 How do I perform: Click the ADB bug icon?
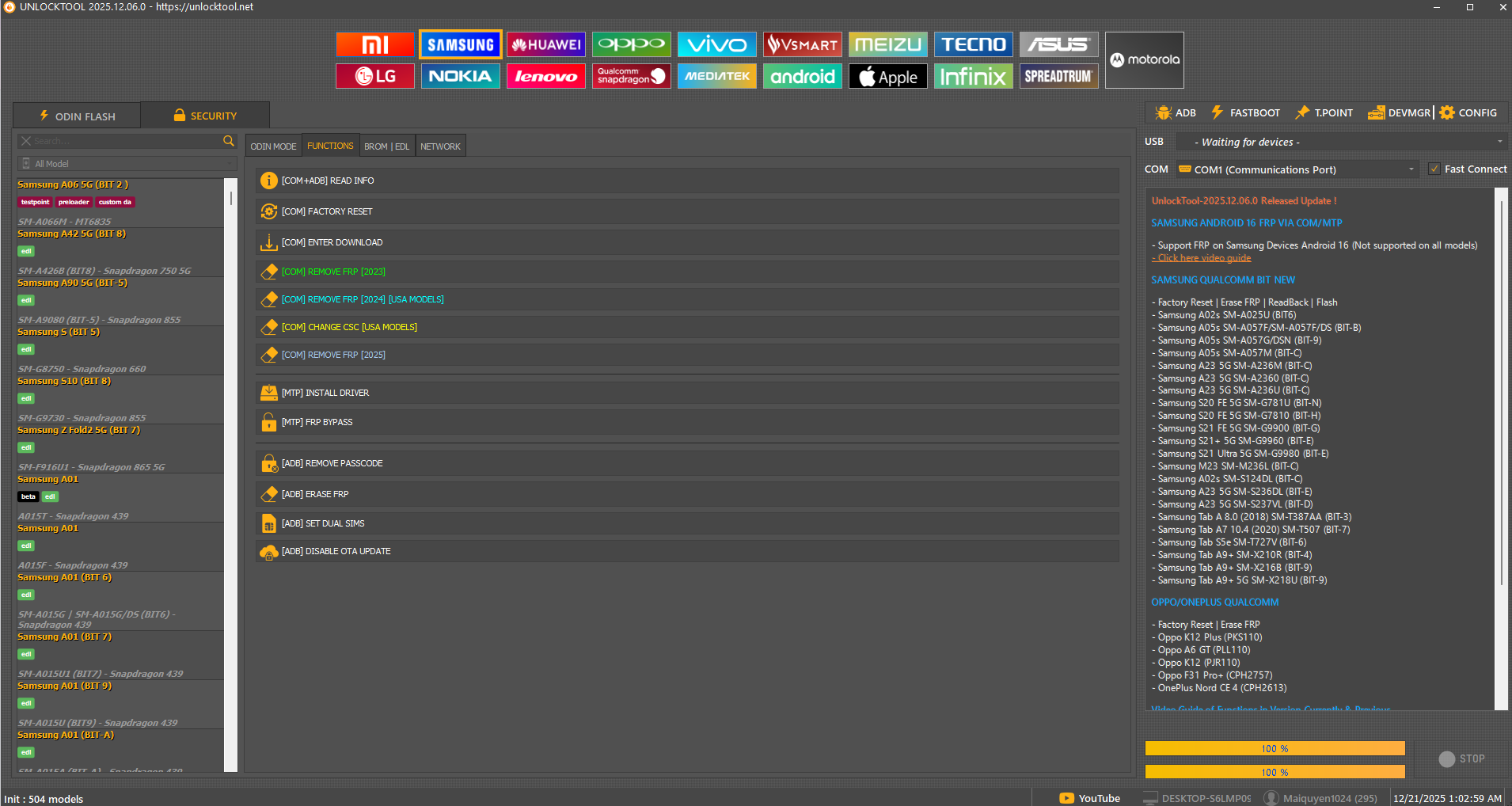(x=1164, y=112)
